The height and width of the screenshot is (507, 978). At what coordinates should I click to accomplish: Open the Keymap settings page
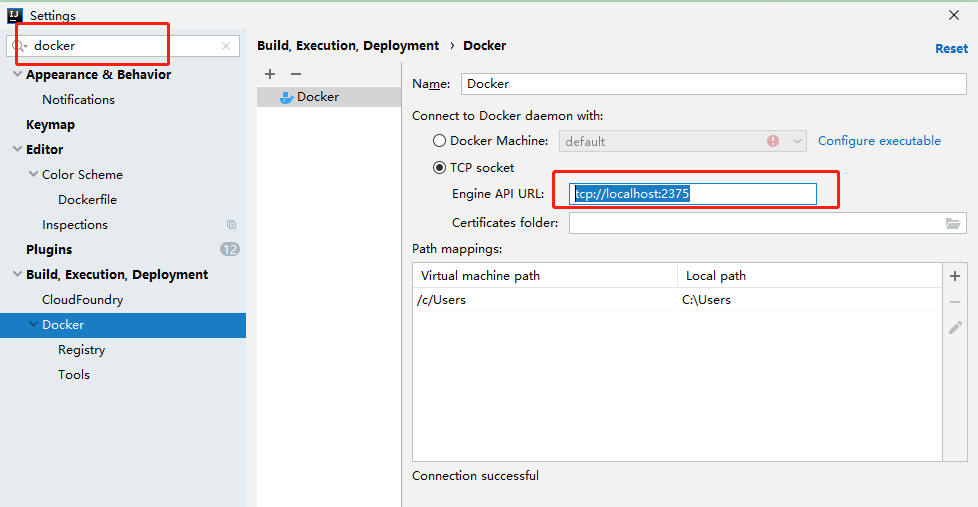click(x=50, y=125)
